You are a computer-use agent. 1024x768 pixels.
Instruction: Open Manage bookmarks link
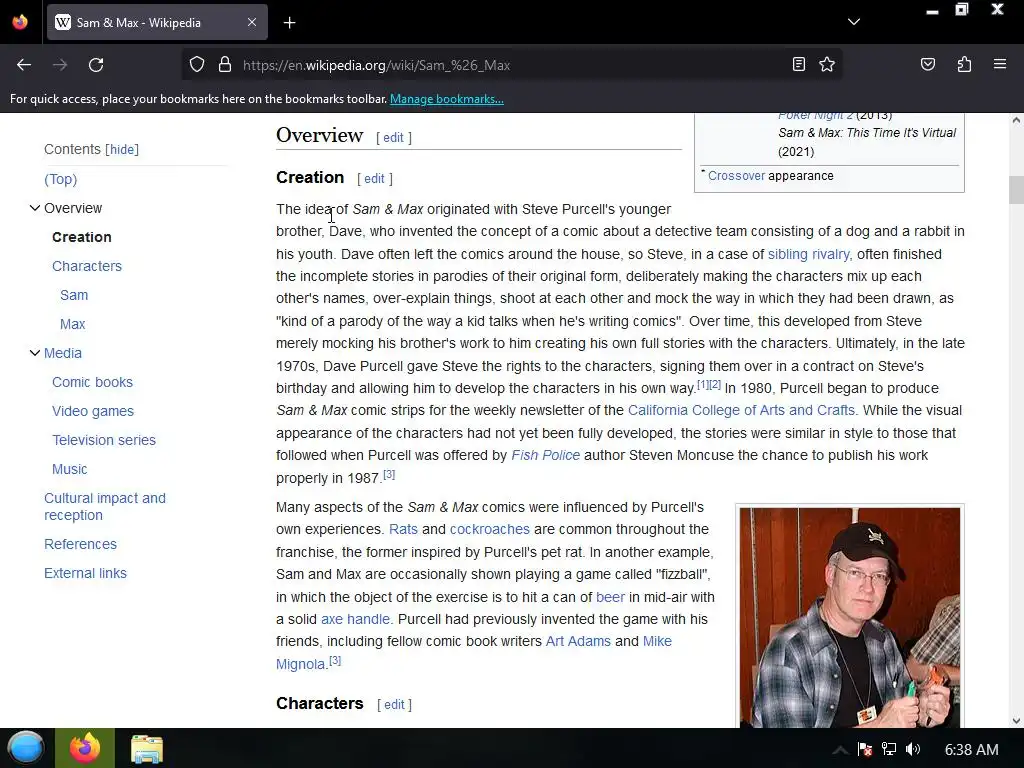click(447, 99)
